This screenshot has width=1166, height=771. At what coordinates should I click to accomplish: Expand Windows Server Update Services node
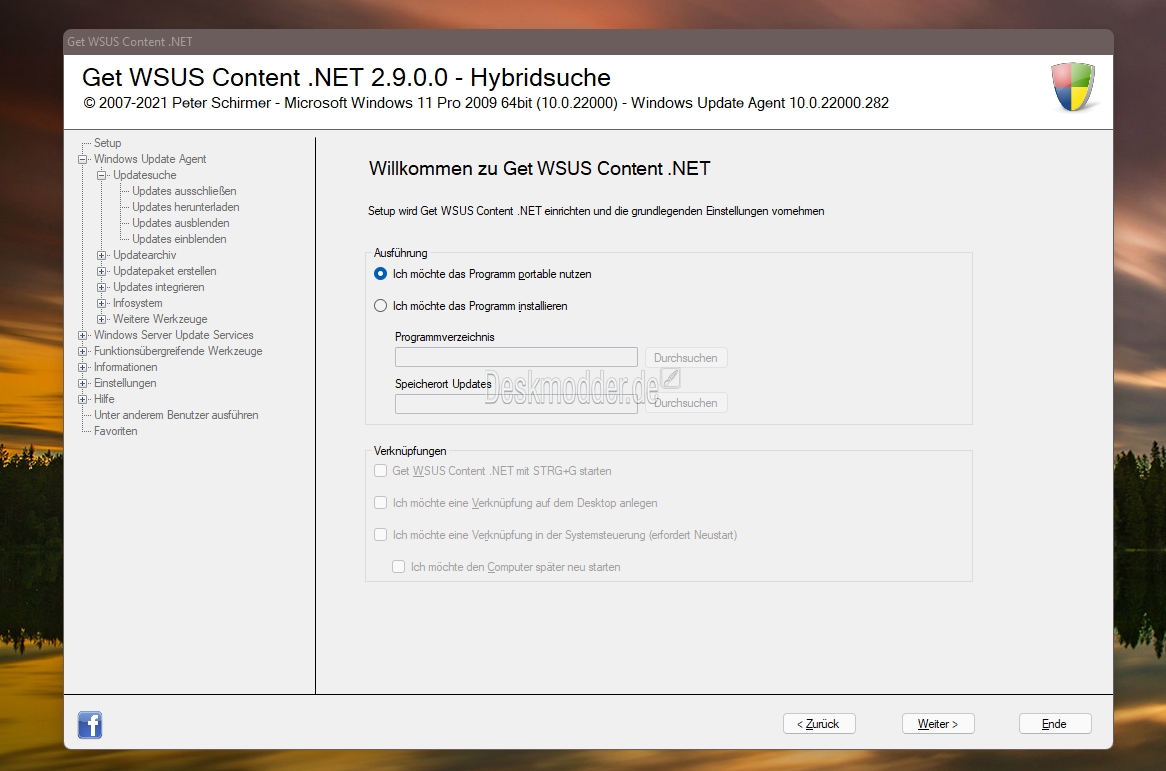(x=83, y=335)
